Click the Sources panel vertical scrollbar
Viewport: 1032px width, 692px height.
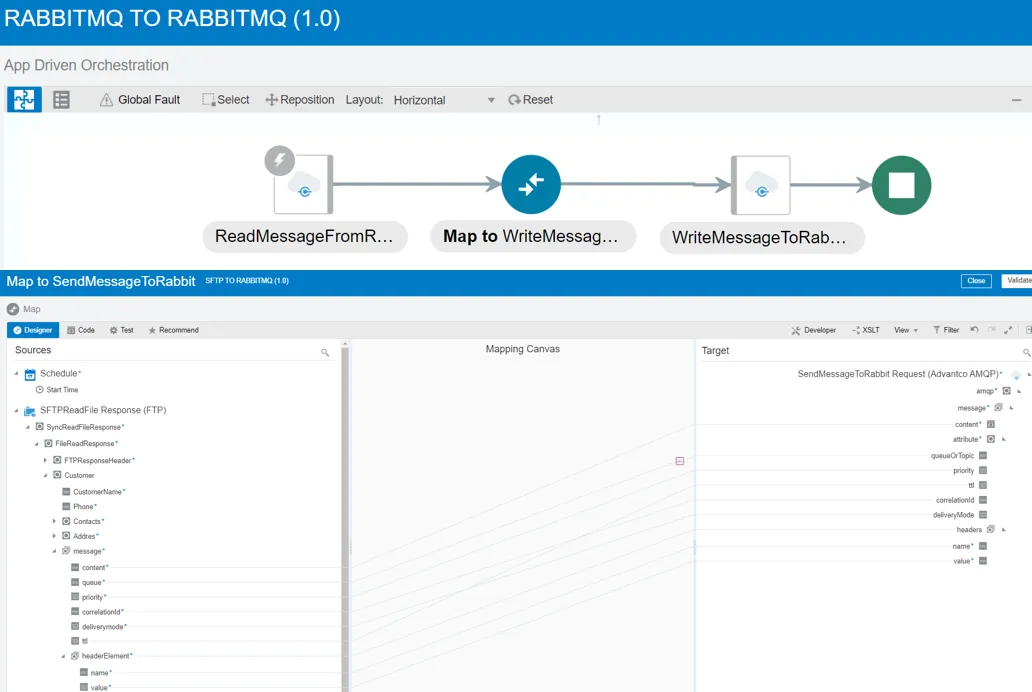coord(345,516)
